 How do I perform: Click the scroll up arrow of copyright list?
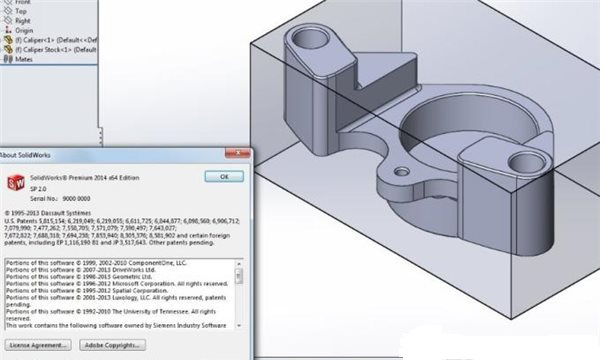tap(239, 264)
